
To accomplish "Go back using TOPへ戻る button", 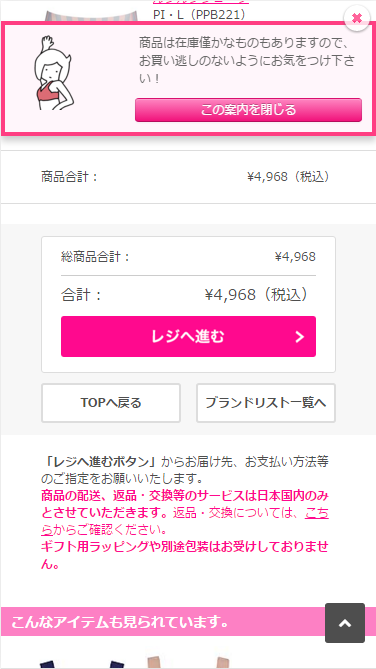I will (111, 403).
